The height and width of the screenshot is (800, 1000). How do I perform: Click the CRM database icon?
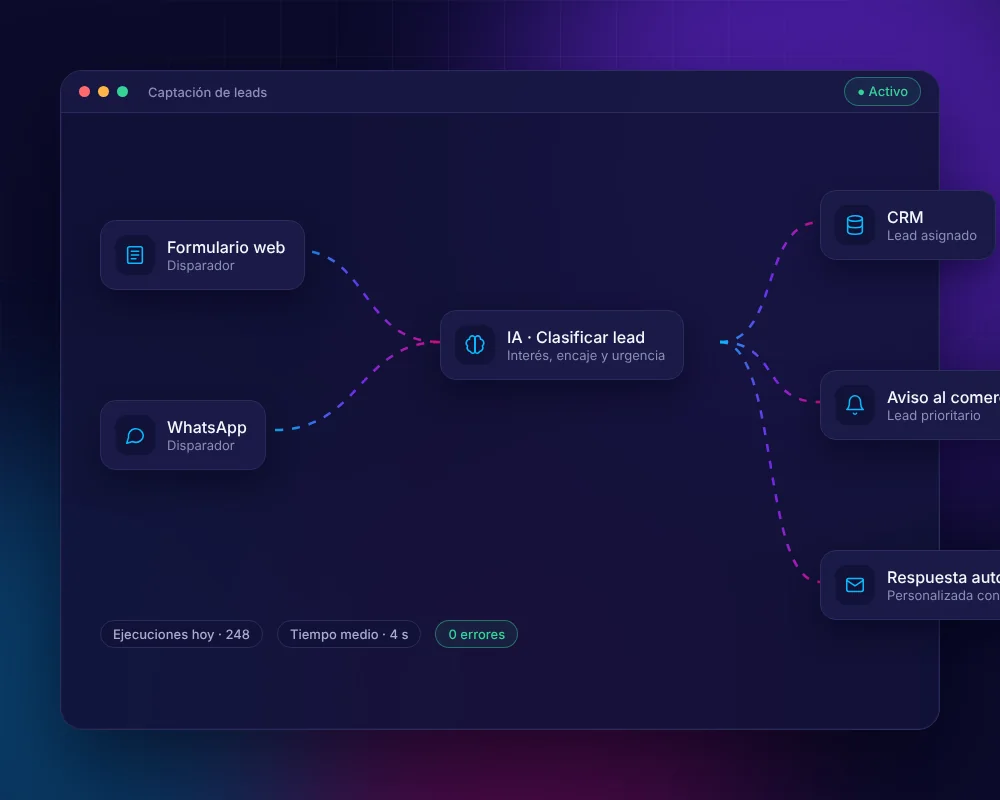(855, 225)
